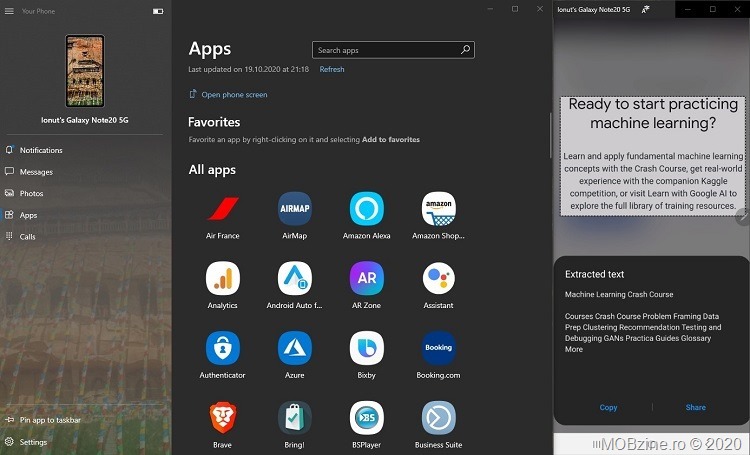Go to Messages in the sidebar
The image size is (750, 455).
(x=36, y=172)
